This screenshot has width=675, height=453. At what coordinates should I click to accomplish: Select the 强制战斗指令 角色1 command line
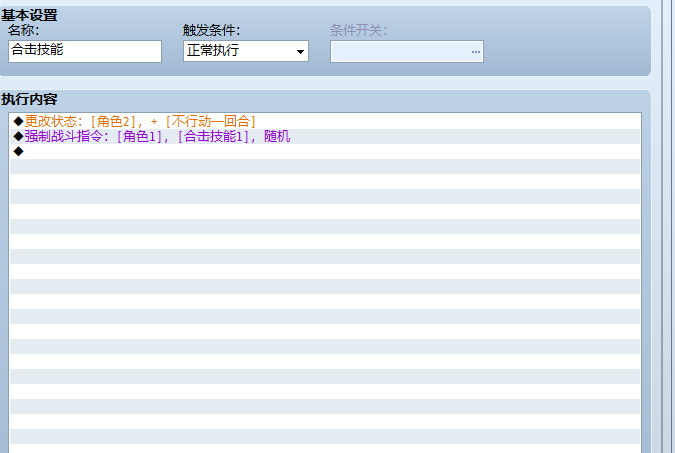point(325,137)
